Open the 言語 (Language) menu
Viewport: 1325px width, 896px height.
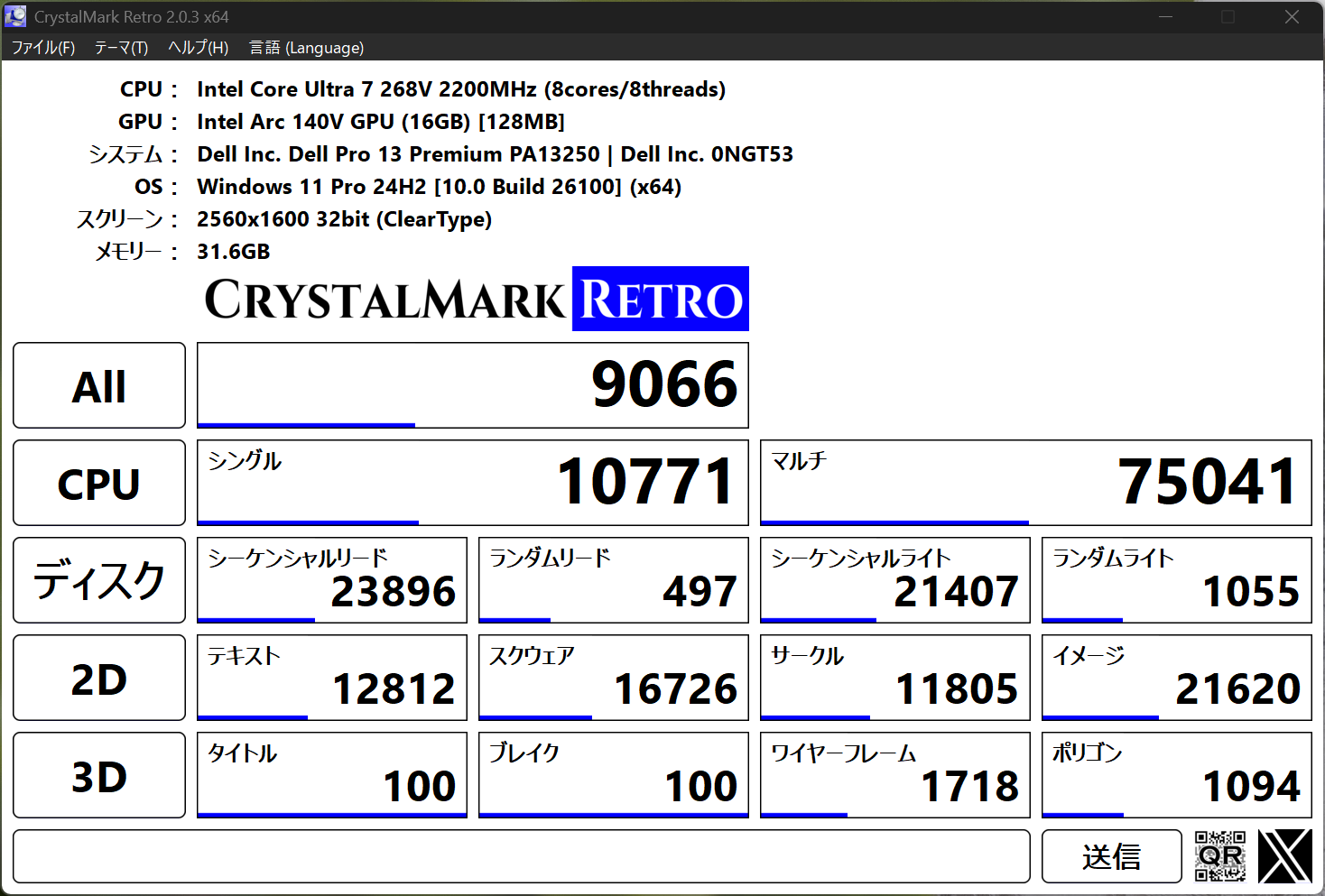click(x=306, y=47)
